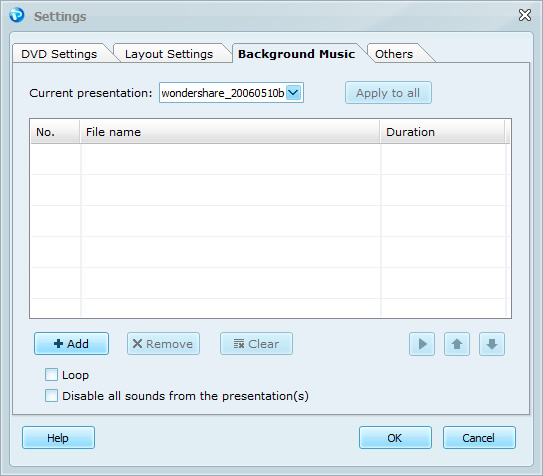Viewport: 543px width, 476px height.
Task: Expand the Current presentation dropdown arrow
Action: pos(294,93)
